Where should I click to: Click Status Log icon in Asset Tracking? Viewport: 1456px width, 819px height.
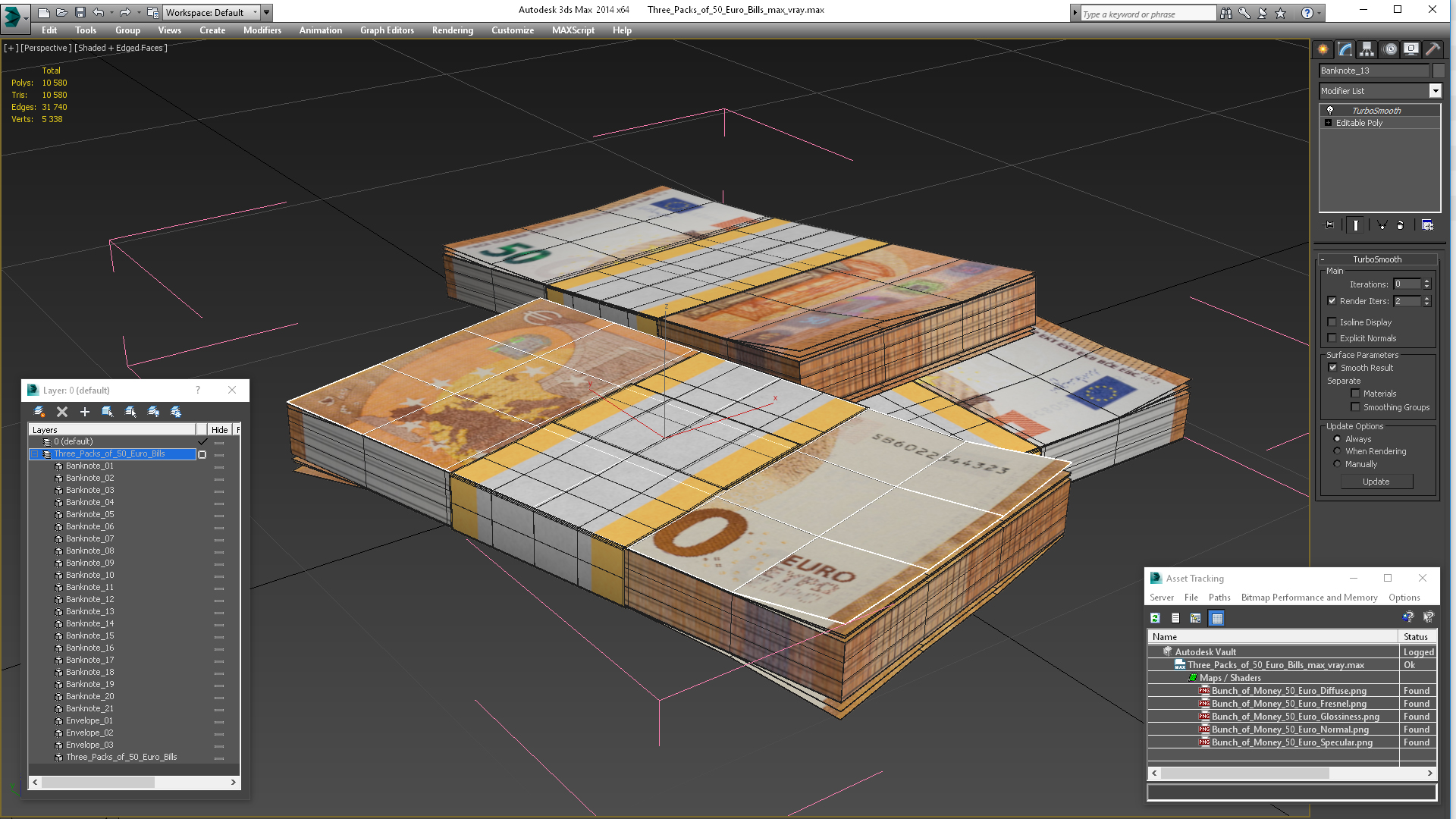tap(1175, 619)
